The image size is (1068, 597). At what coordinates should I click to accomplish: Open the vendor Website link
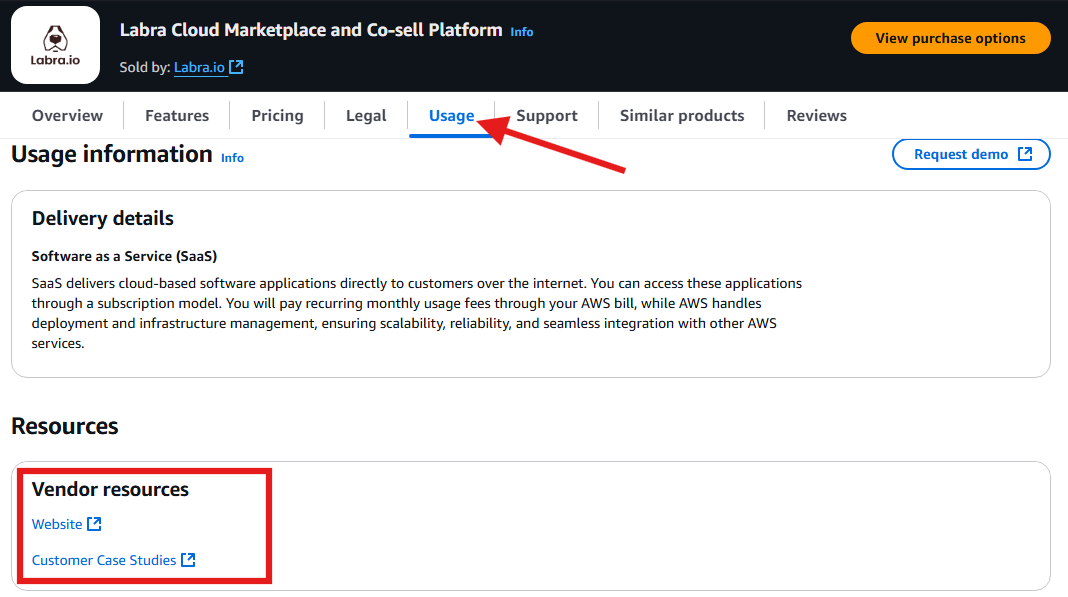[57, 524]
